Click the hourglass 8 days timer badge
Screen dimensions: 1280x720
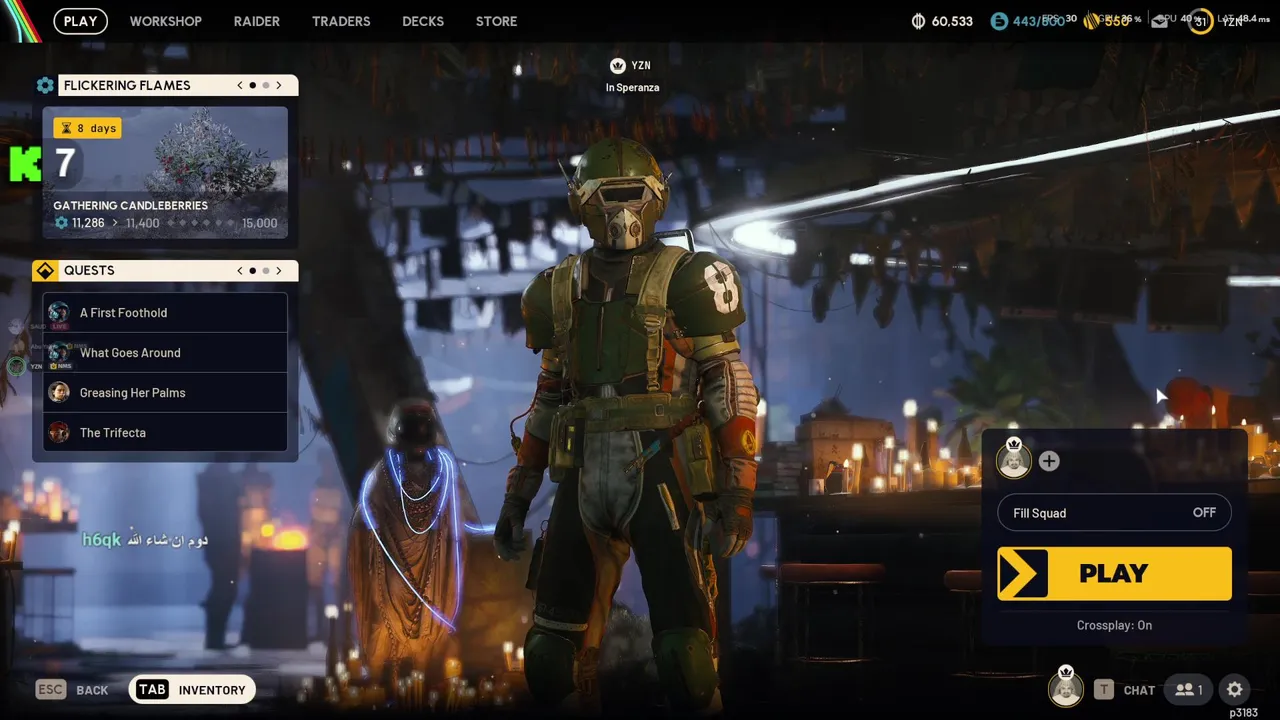click(x=87, y=128)
